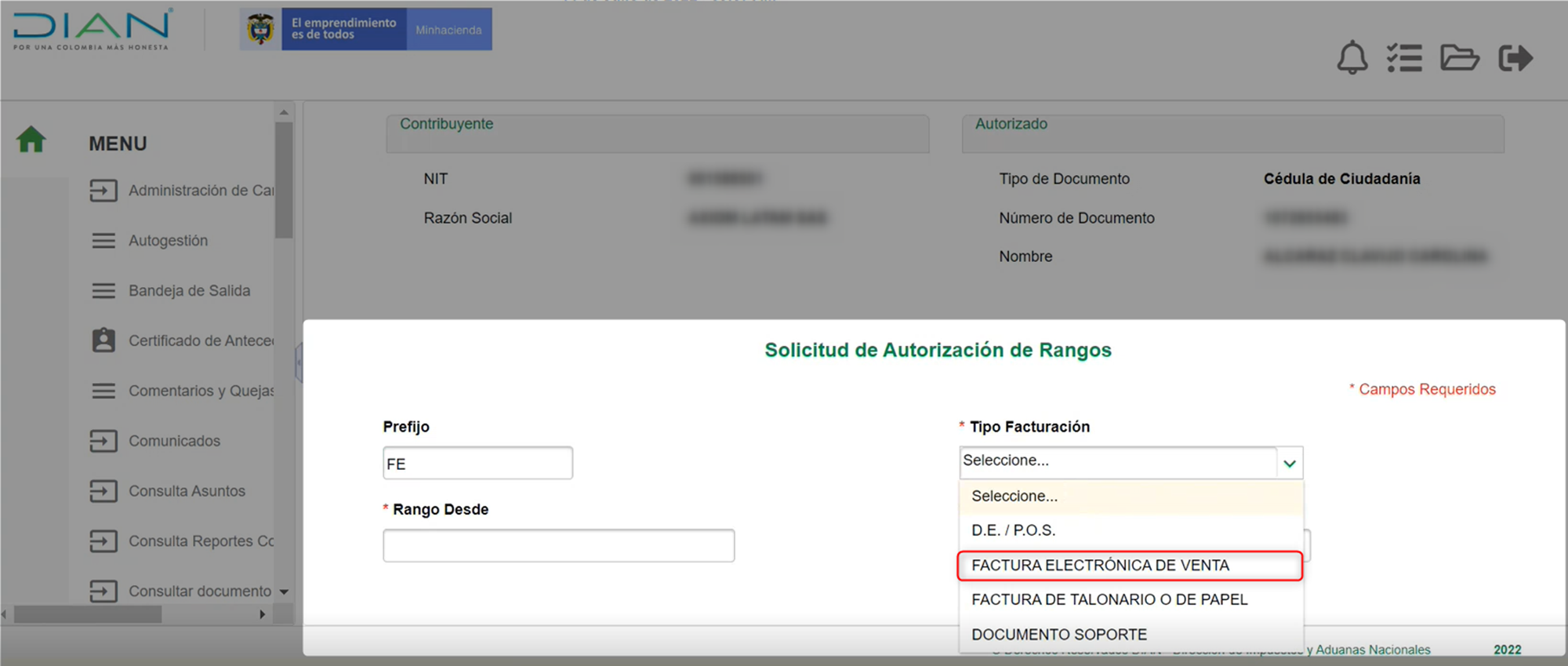This screenshot has width=1568, height=666.
Task: Open Bandeja de Salida menu item
Action: pyautogui.click(x=189, y=291)
